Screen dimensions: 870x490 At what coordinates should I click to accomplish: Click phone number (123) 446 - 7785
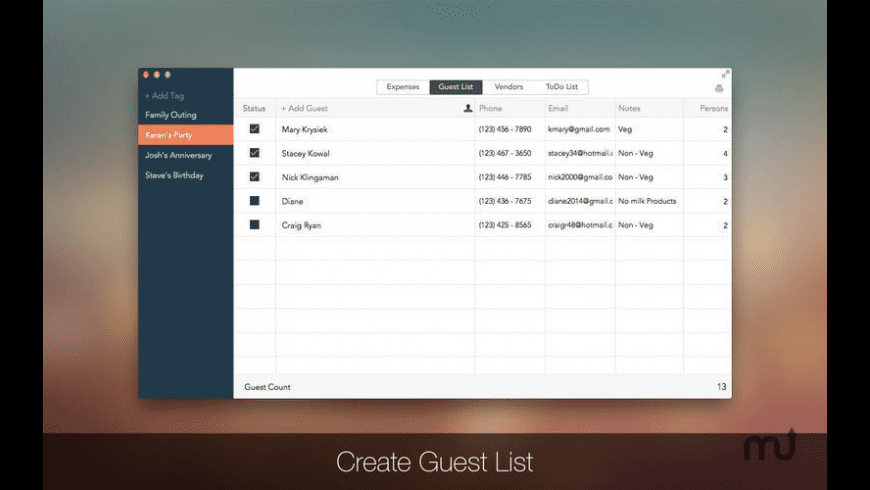pos(505,177)
